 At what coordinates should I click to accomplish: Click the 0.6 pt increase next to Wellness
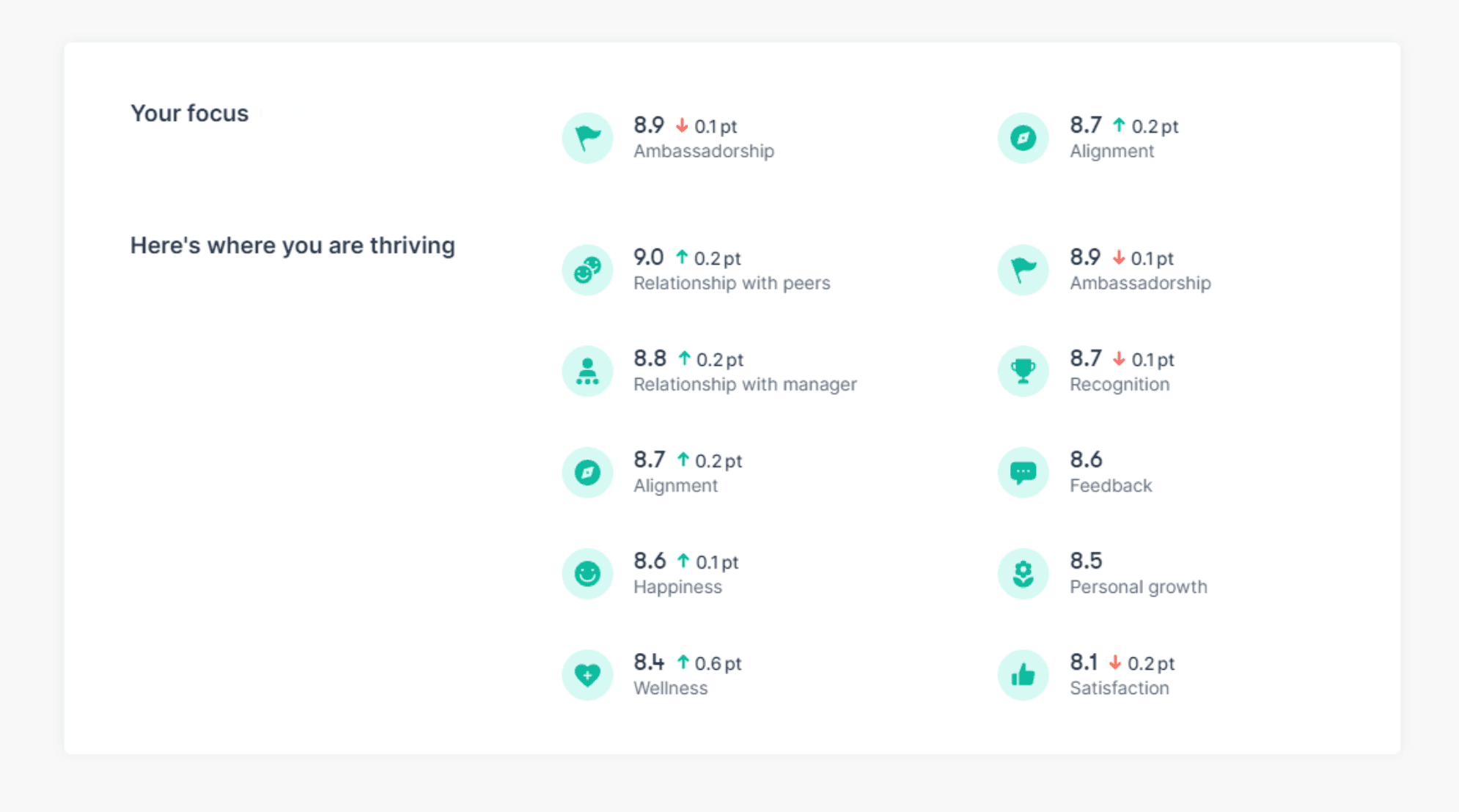(709, 663)
